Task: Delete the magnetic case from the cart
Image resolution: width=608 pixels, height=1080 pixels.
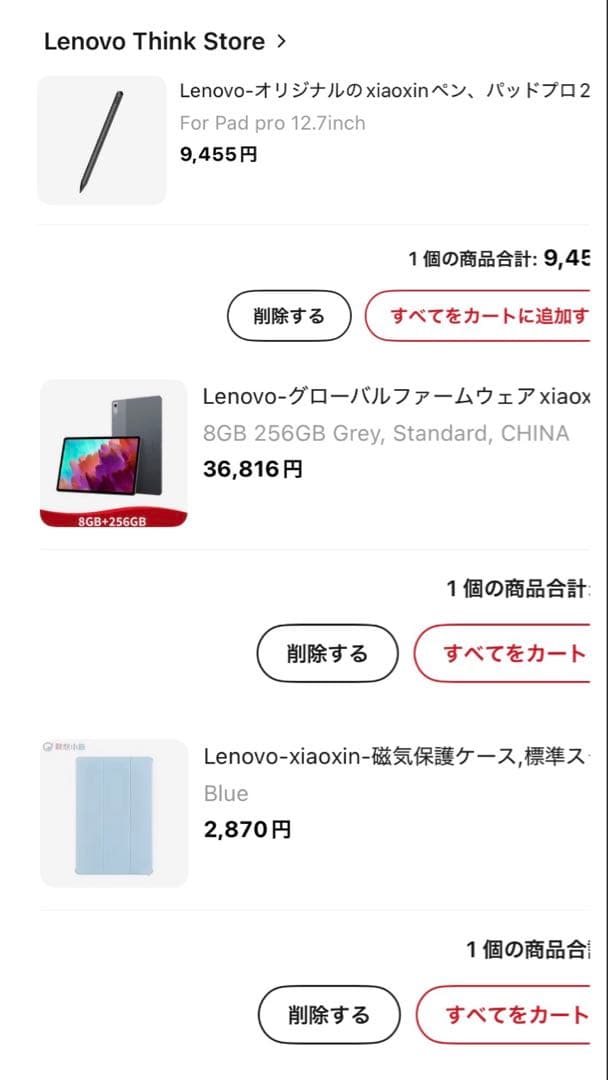Action: click(328, 1015)
